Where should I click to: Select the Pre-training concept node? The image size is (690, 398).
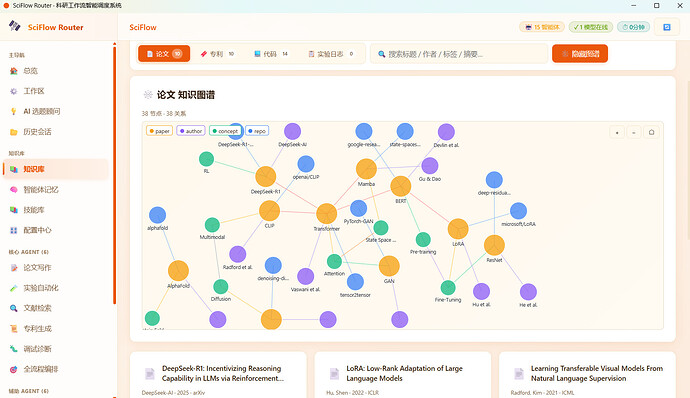[423, 240]
